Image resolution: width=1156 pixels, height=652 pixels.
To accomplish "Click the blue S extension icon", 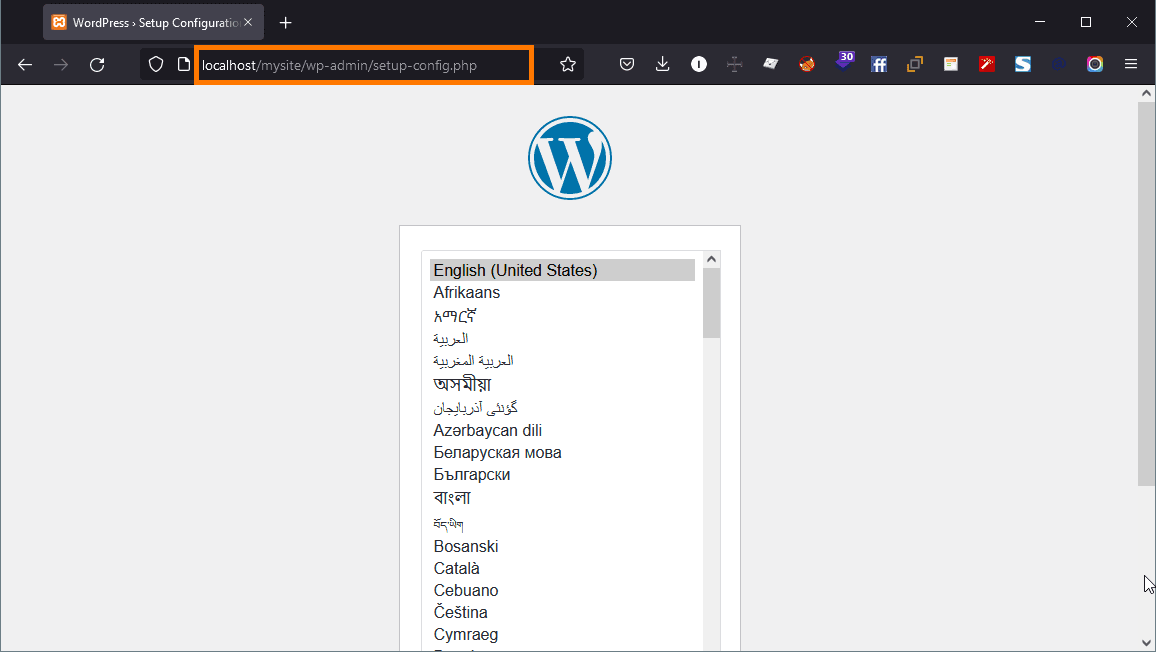I will click(1023, 65).
